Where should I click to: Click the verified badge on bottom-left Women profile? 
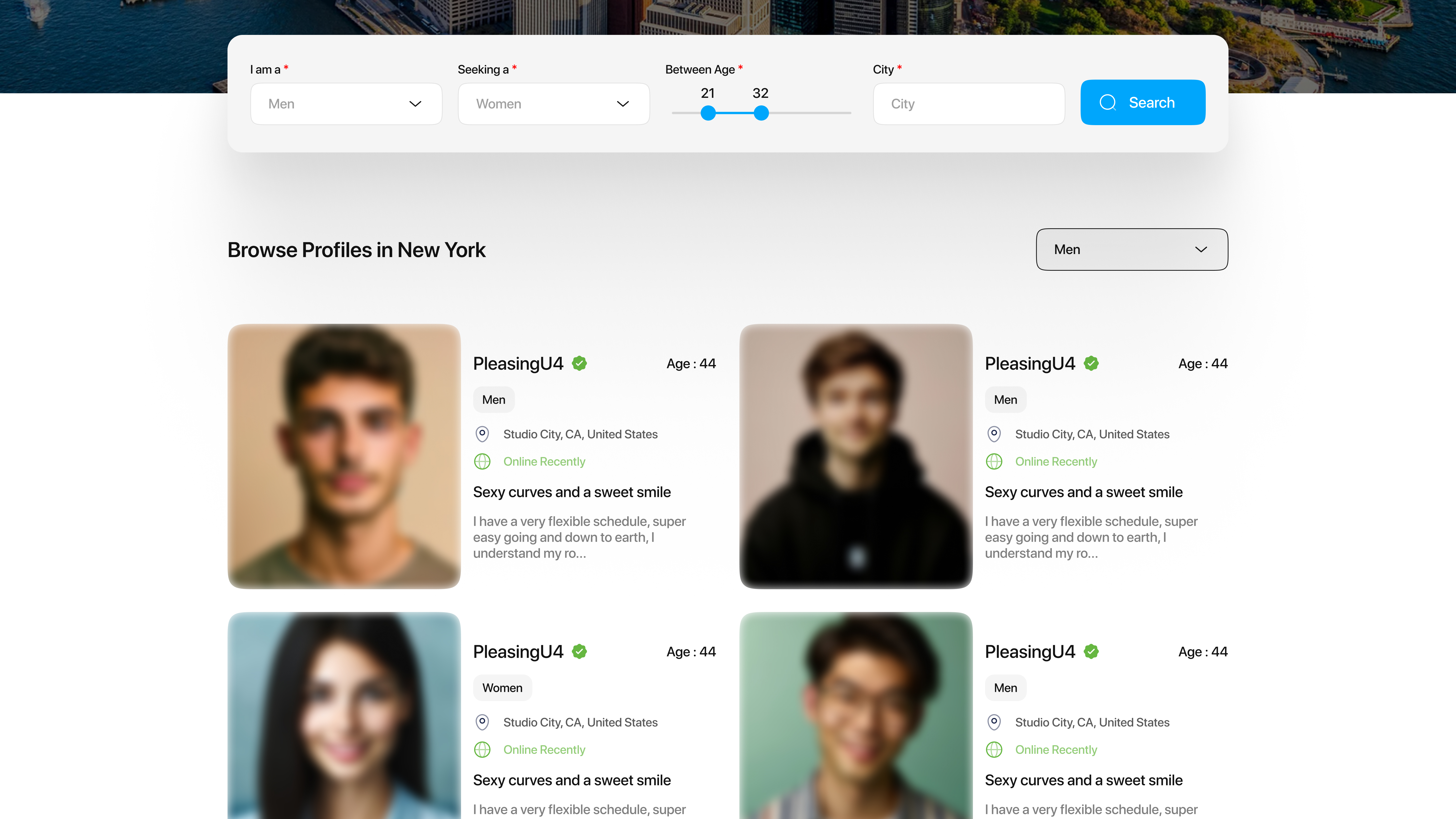(579, 652)
